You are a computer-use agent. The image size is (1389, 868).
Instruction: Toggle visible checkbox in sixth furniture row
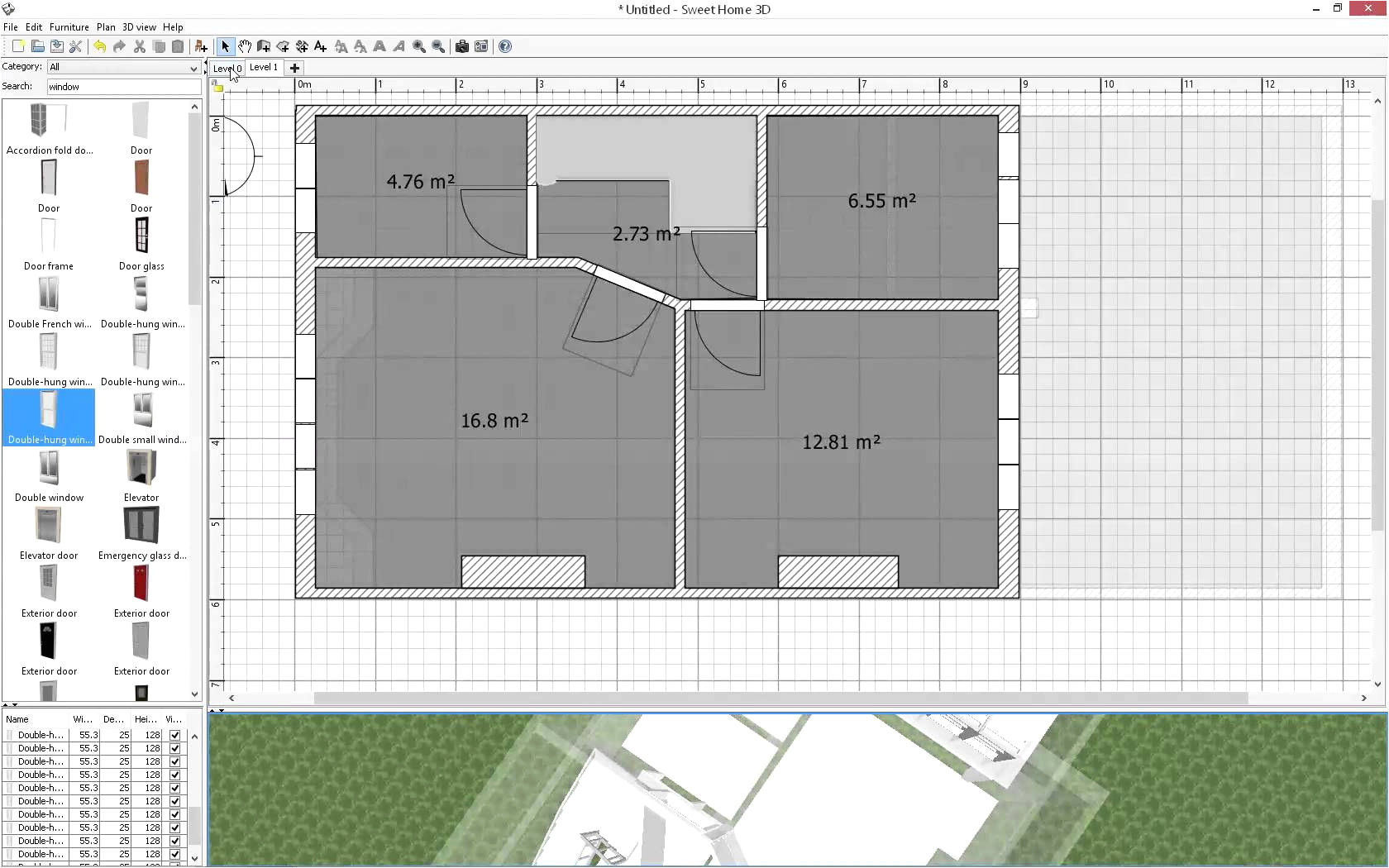tap(174, 801)
